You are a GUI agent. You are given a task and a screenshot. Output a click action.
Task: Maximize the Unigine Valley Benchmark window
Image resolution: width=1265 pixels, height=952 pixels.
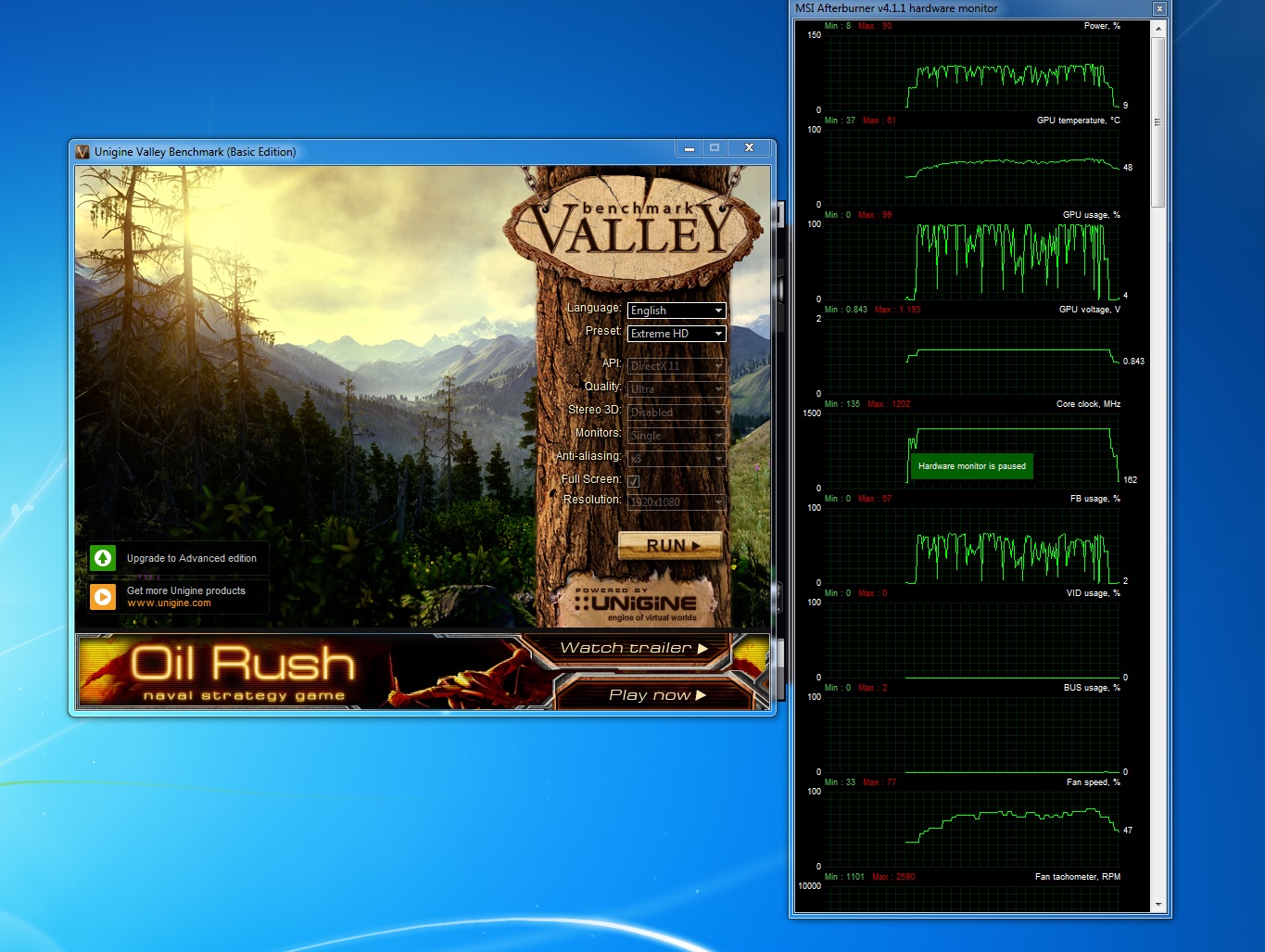click(715, 148)
